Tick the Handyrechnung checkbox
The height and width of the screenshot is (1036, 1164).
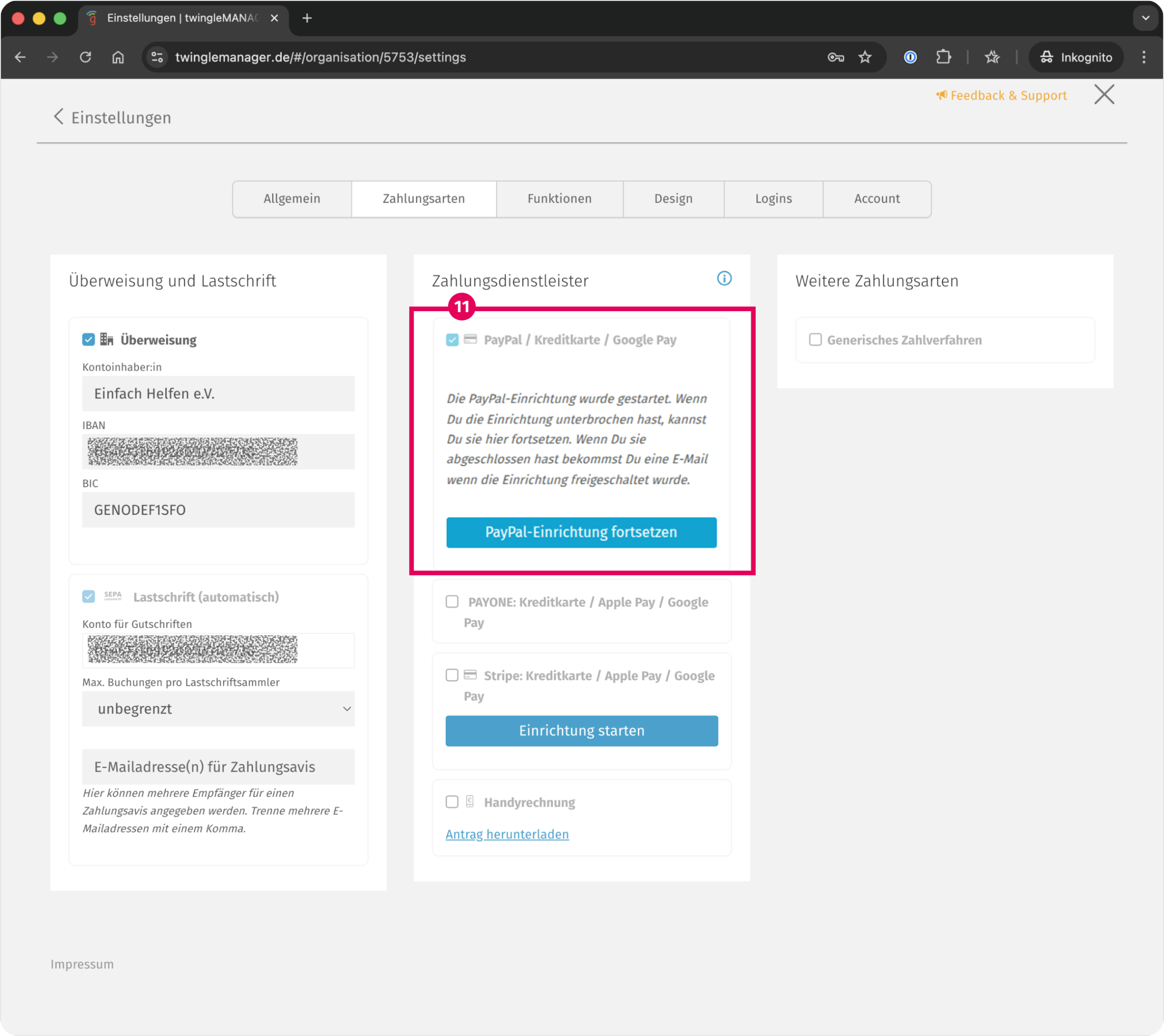click(x=452, y=802)
